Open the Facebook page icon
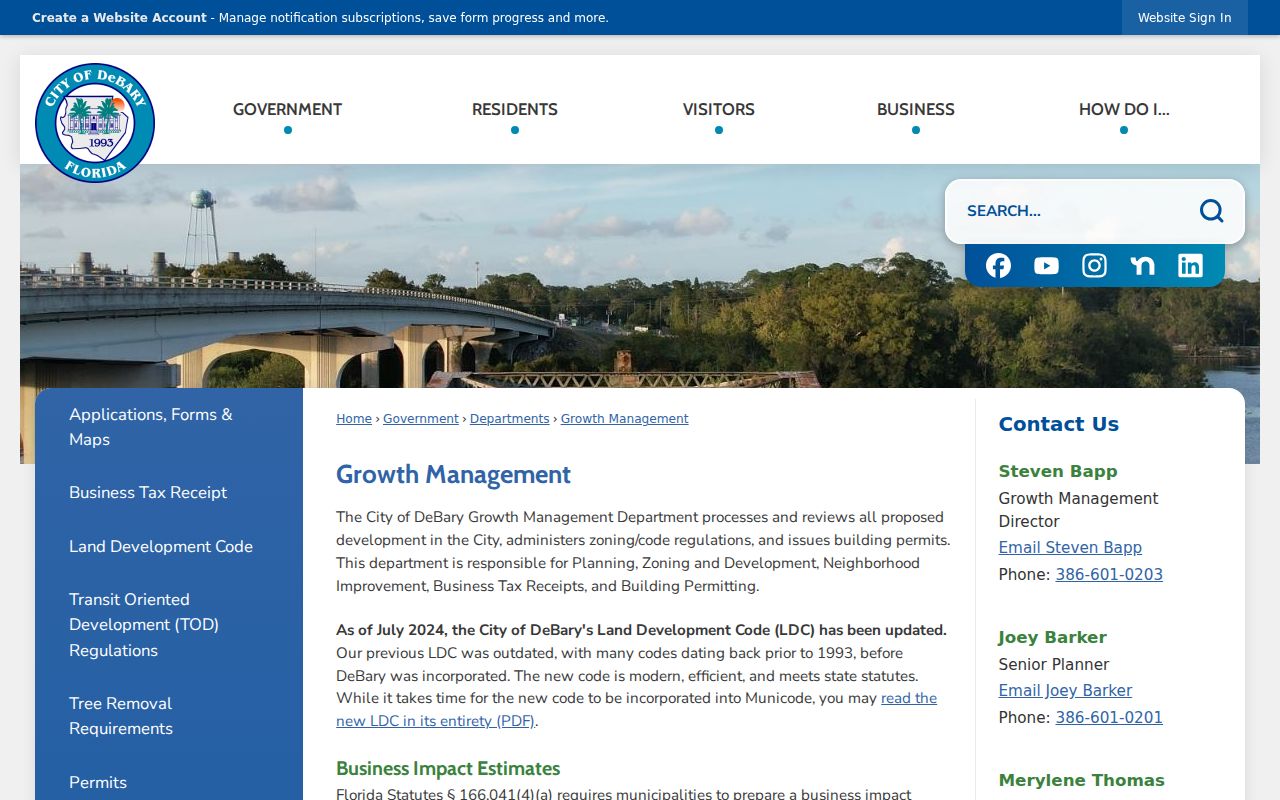 pyautogui.click(x=998, y=265)
